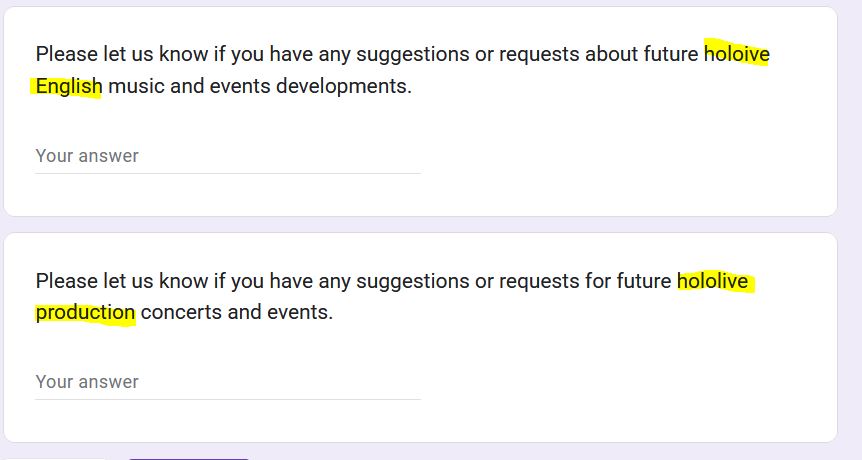Click the partially visible white button at bottom-left
This screenshot has width=862, height=460.
click(55, 458)
